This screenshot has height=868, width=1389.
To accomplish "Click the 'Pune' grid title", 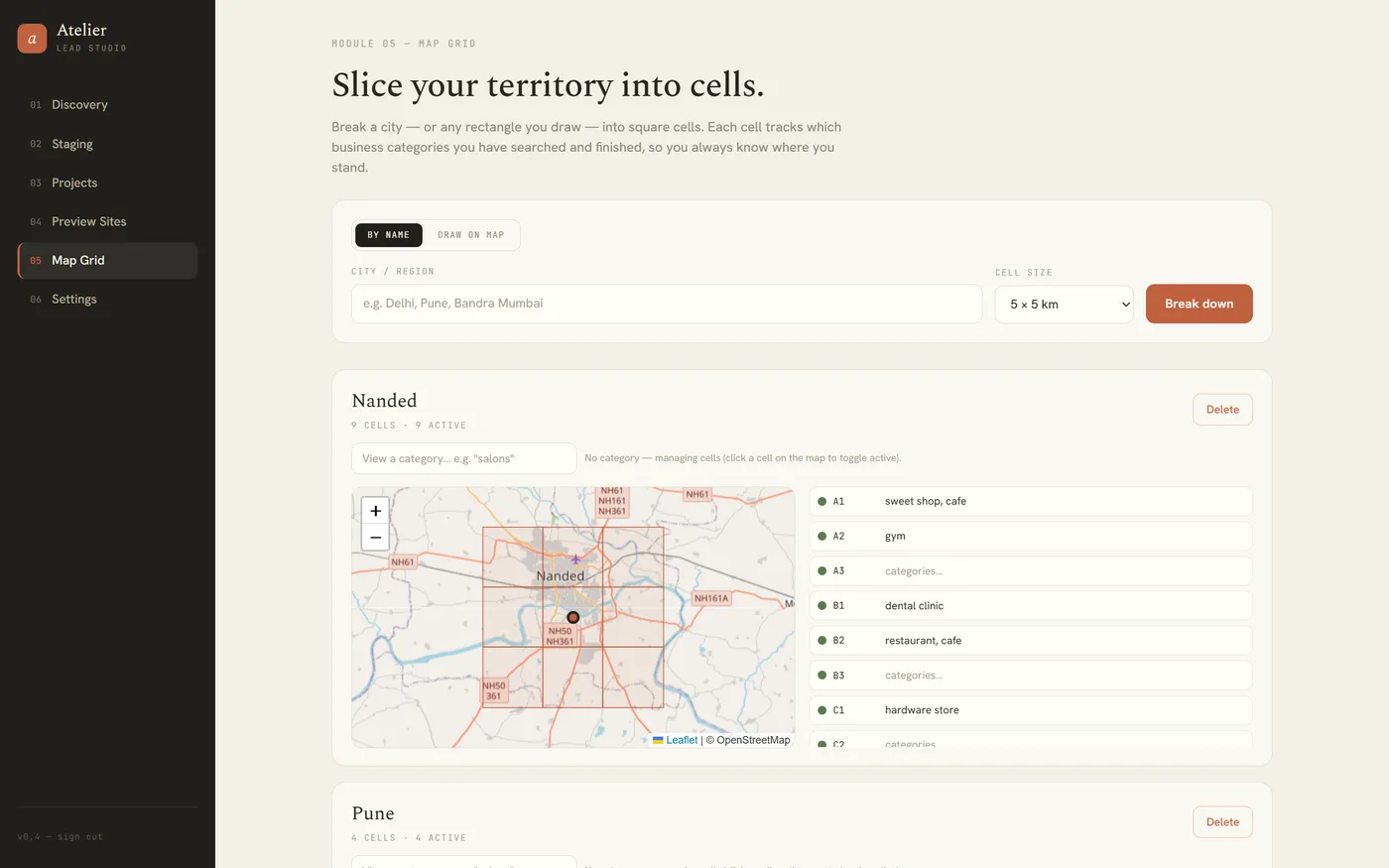I will (373, 813).
